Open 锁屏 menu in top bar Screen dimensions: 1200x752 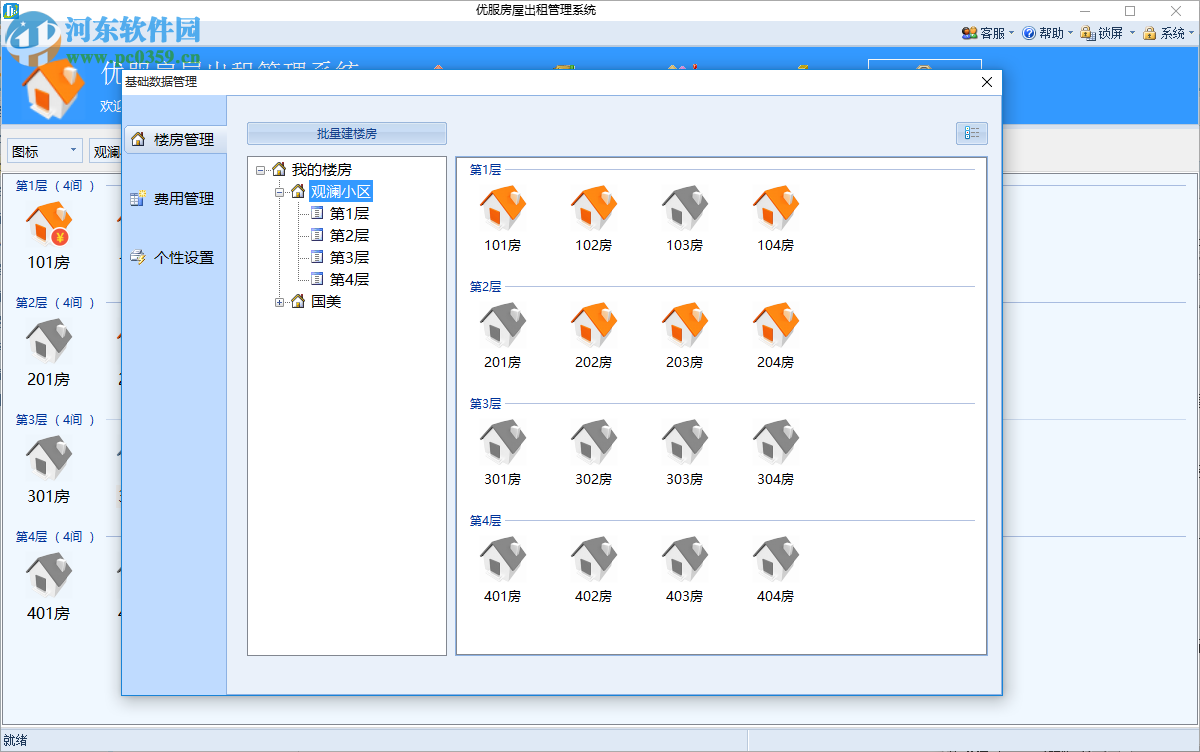(1107, 33)
